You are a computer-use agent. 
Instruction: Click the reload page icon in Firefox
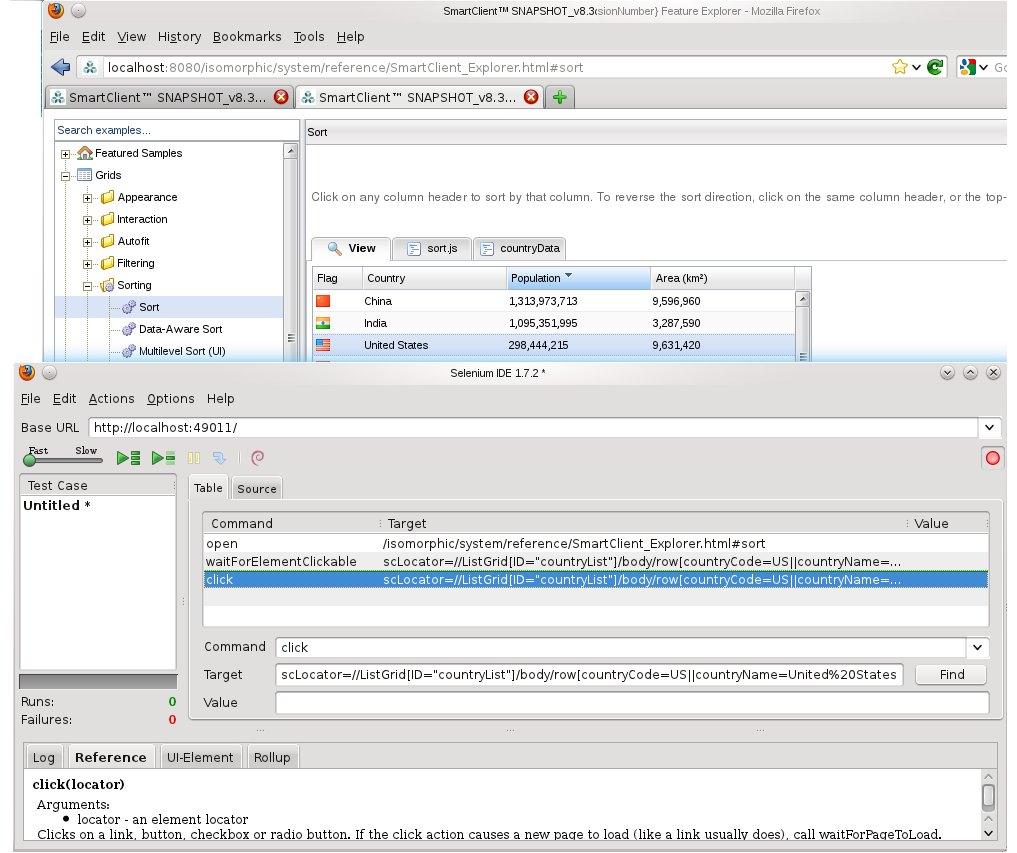coord(935,67)
